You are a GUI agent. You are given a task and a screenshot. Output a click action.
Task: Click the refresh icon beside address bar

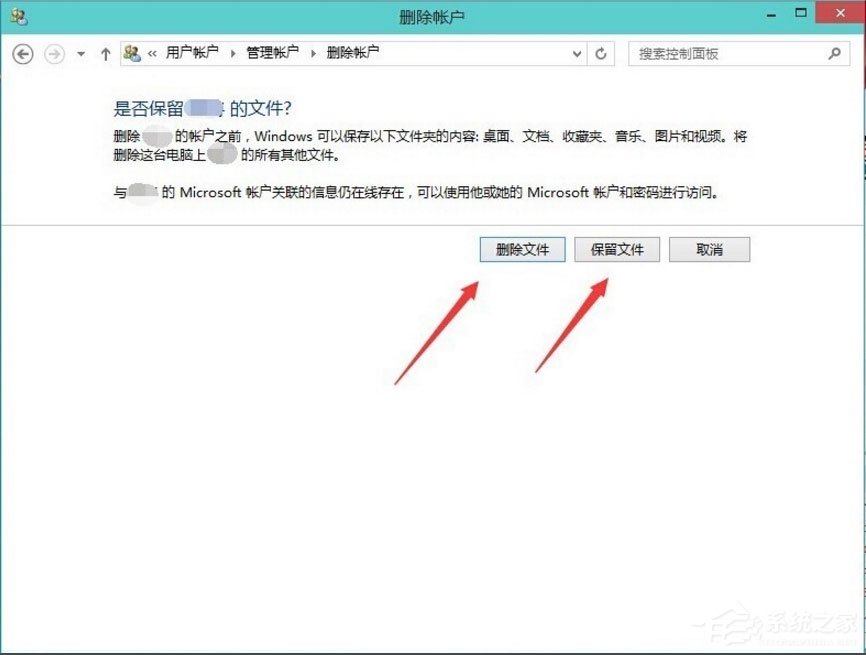point(601,54)
